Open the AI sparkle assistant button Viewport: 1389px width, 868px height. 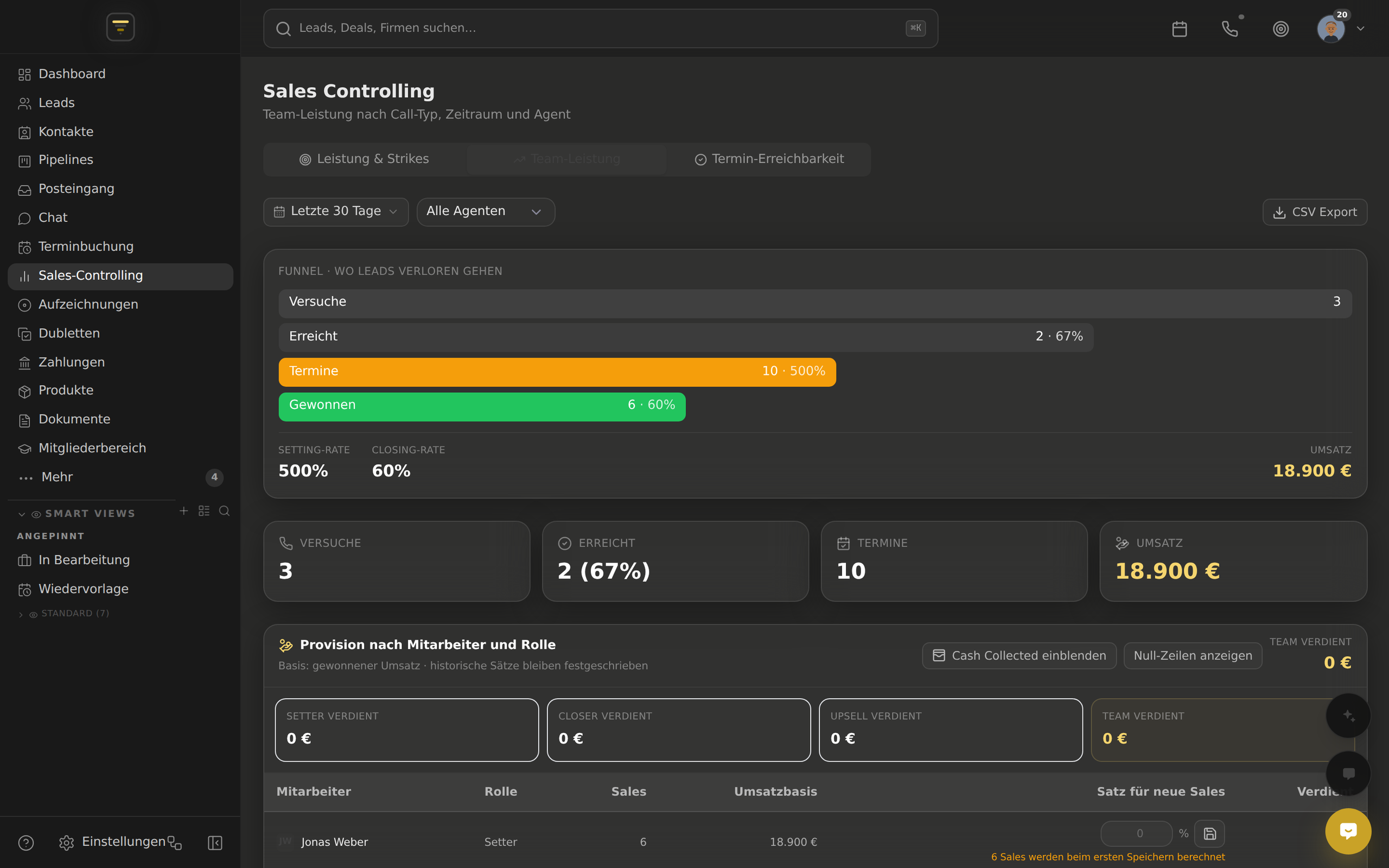click(x=1348, y=716)
